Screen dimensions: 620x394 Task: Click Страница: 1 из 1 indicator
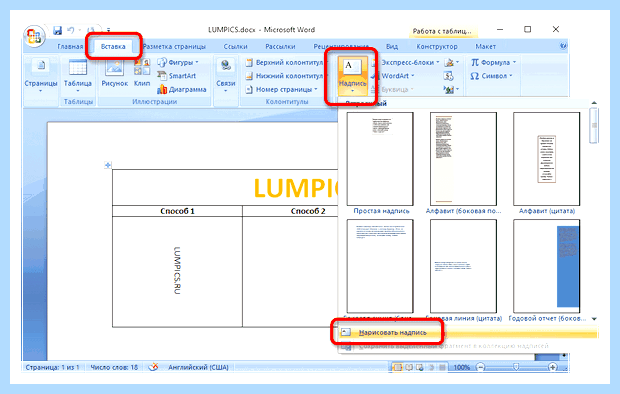pyautogui.click(x=52, y=367)
